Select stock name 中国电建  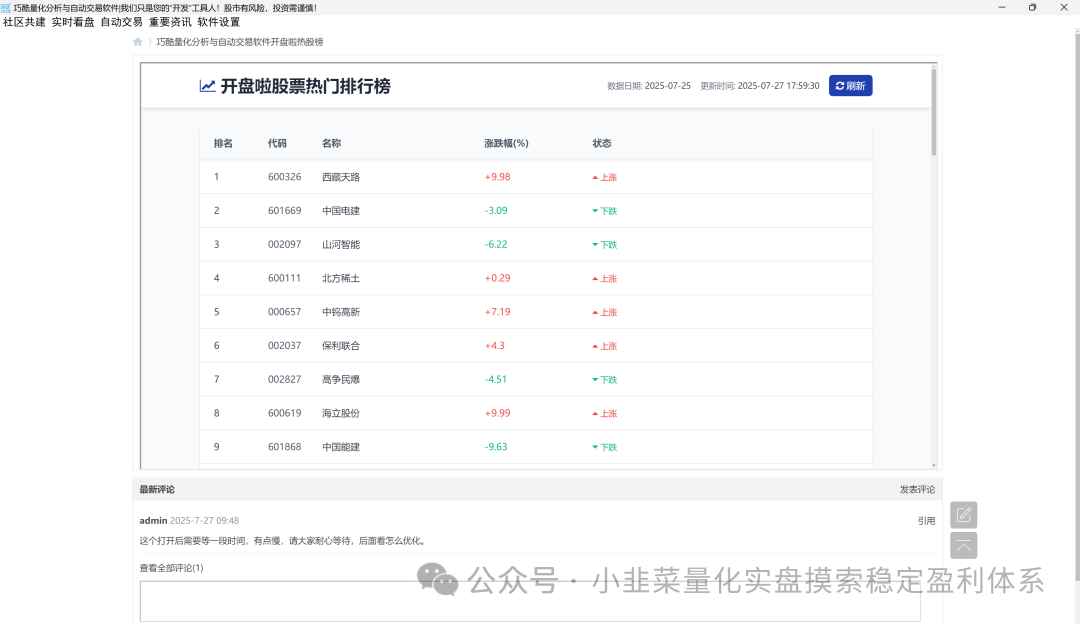pos(341,211)
